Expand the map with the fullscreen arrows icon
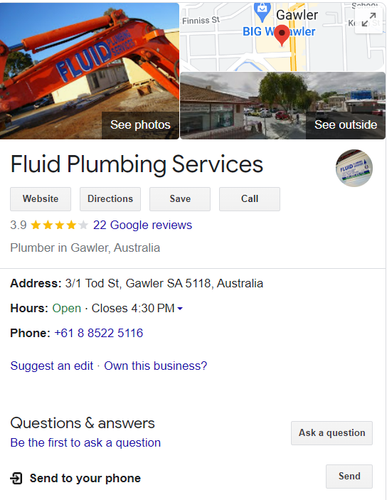387x500 pixels. click(369, 20)
